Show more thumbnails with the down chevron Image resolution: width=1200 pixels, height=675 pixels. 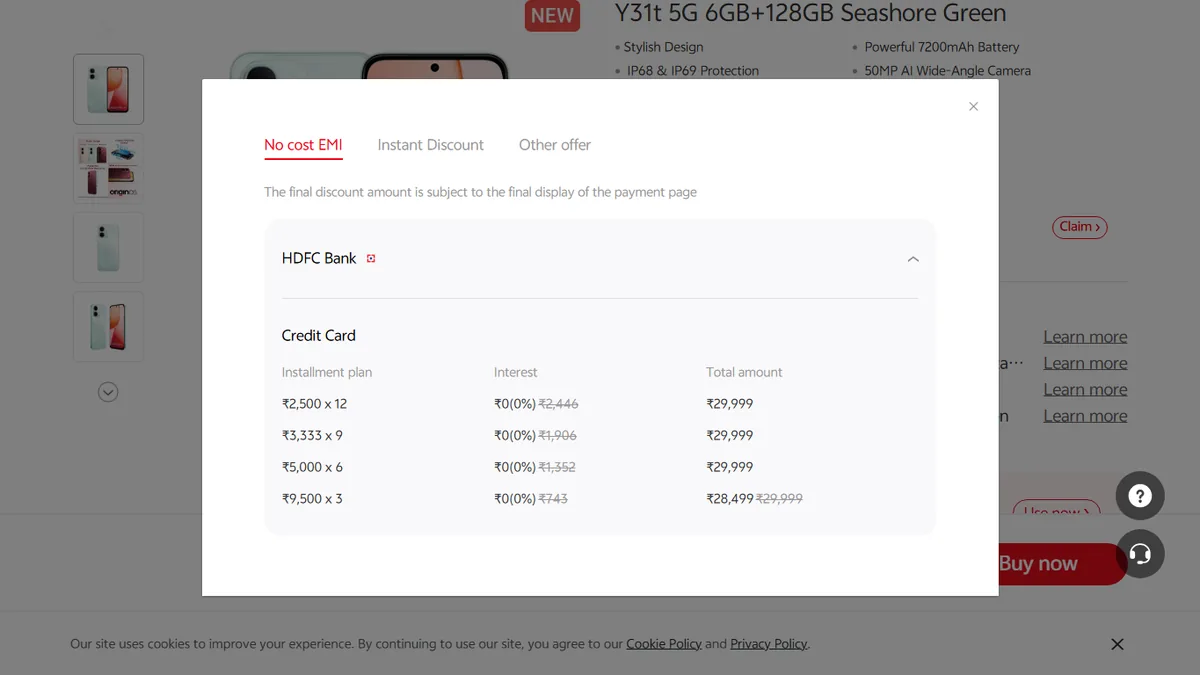108,392
